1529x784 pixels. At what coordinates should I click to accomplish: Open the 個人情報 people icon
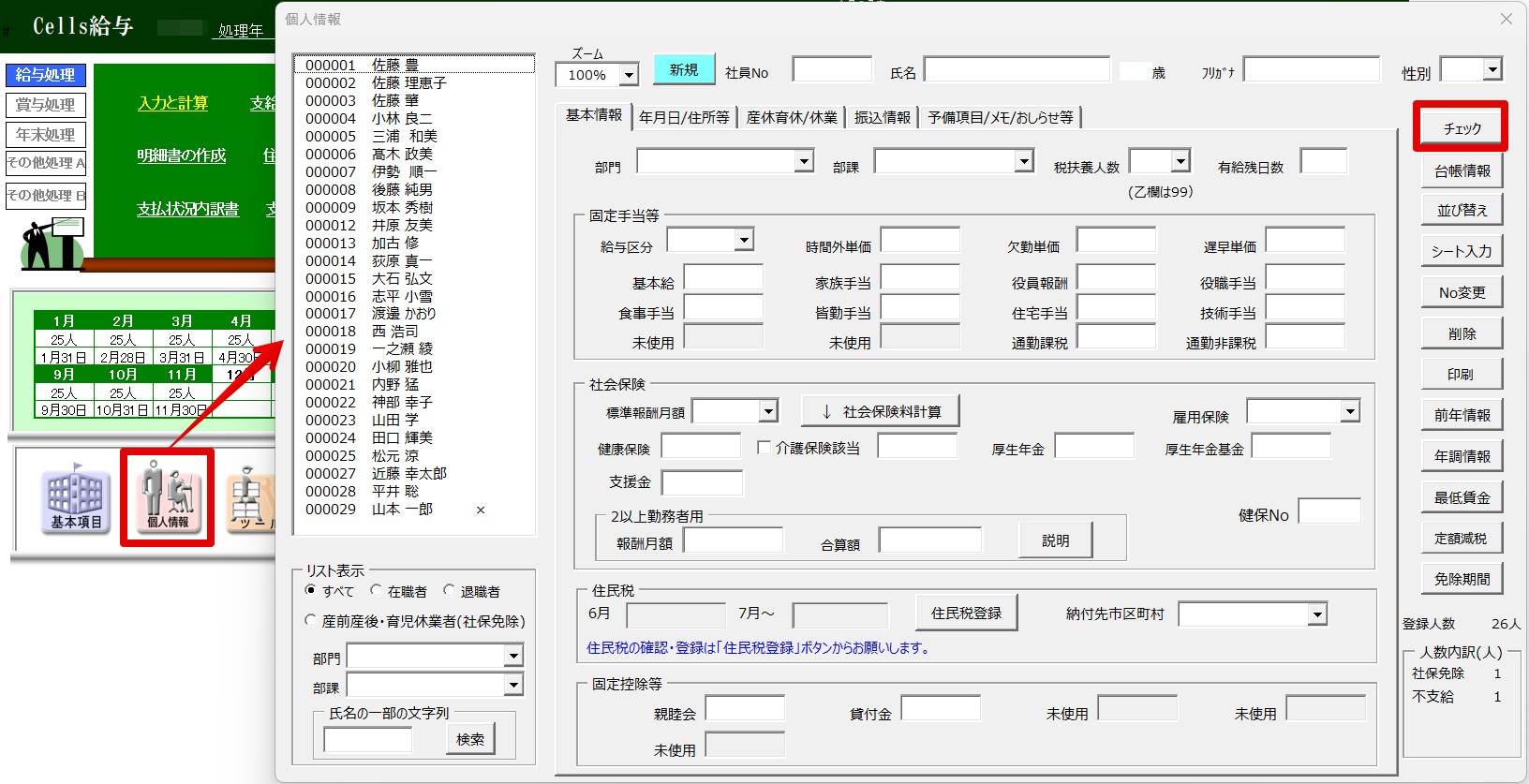pyautogui.click(x=168, y=498)
